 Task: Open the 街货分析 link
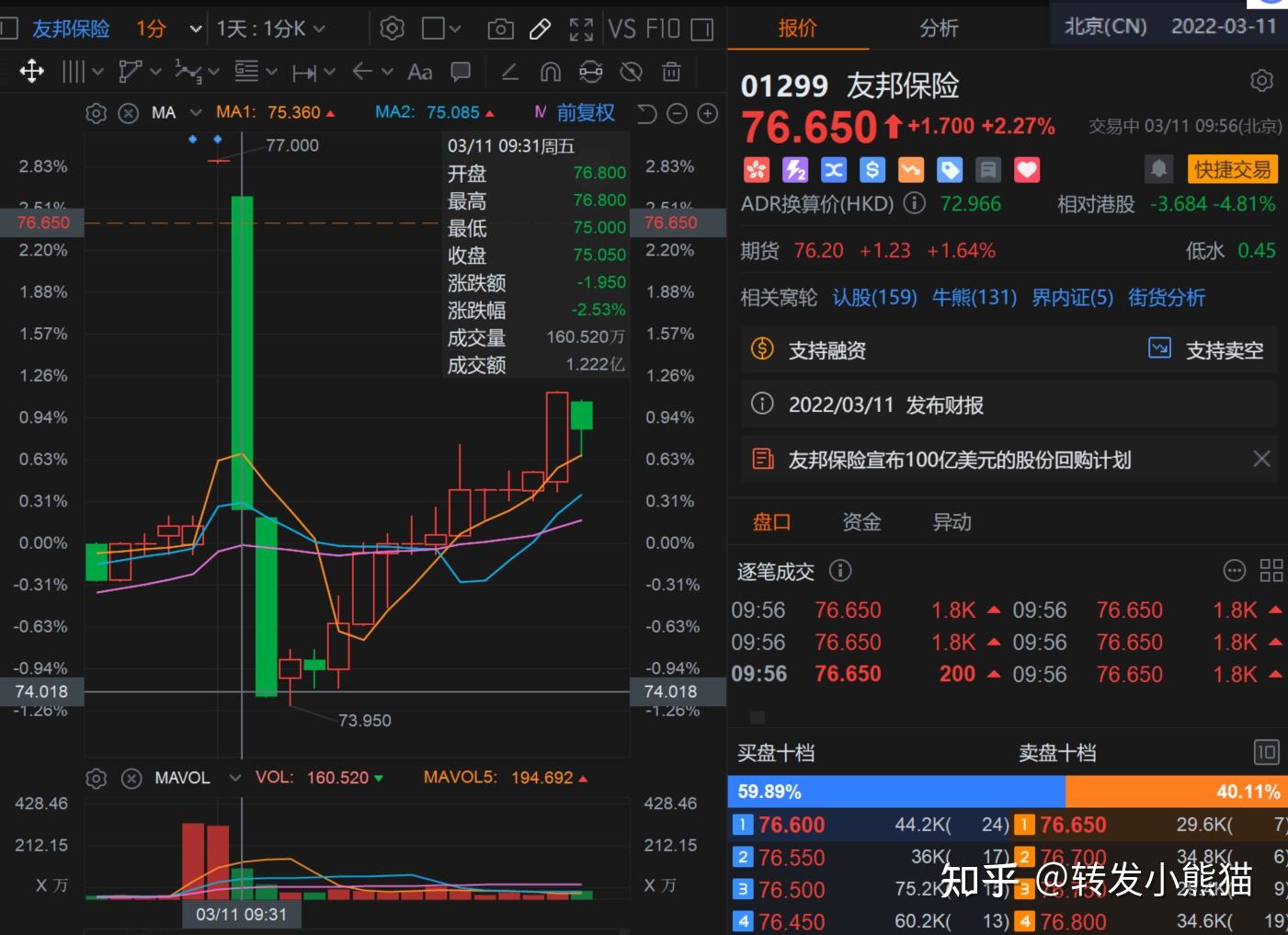[x=1167, y=297]
